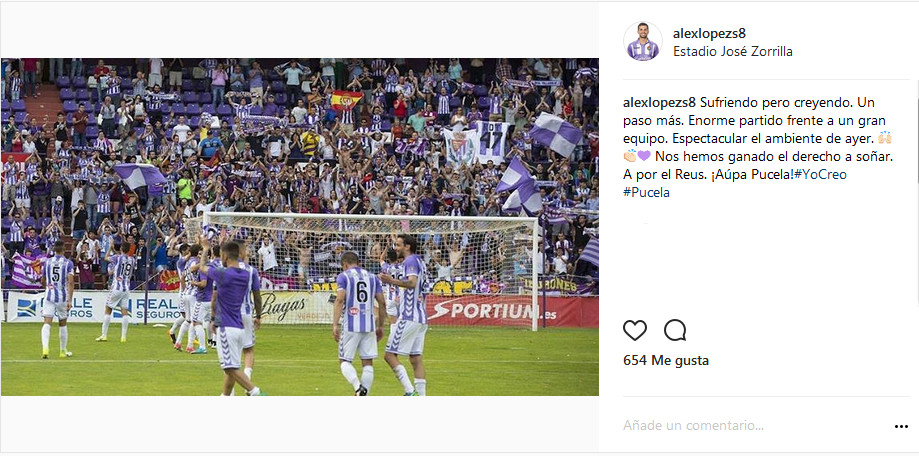Click the clapping hands emoji in caption

[x=630, y=156]
